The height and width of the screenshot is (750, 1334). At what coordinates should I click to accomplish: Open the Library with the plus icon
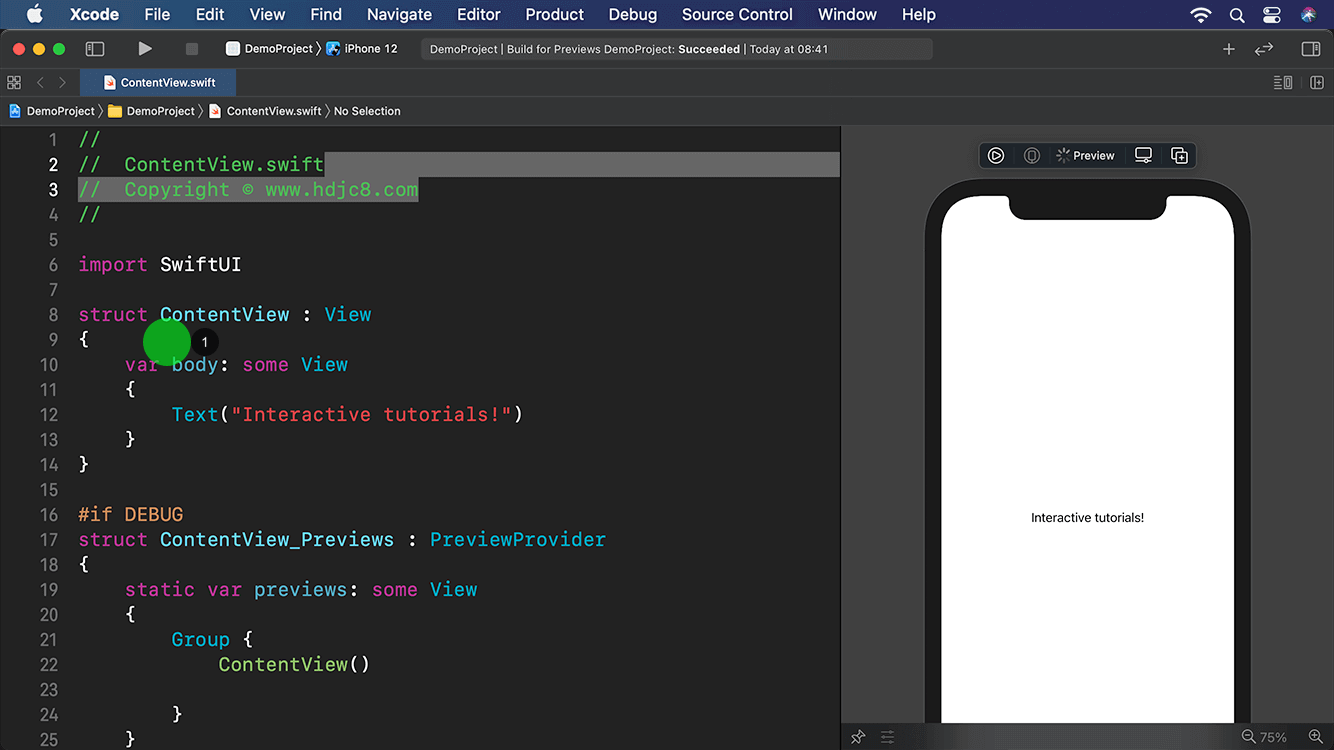1229,48
